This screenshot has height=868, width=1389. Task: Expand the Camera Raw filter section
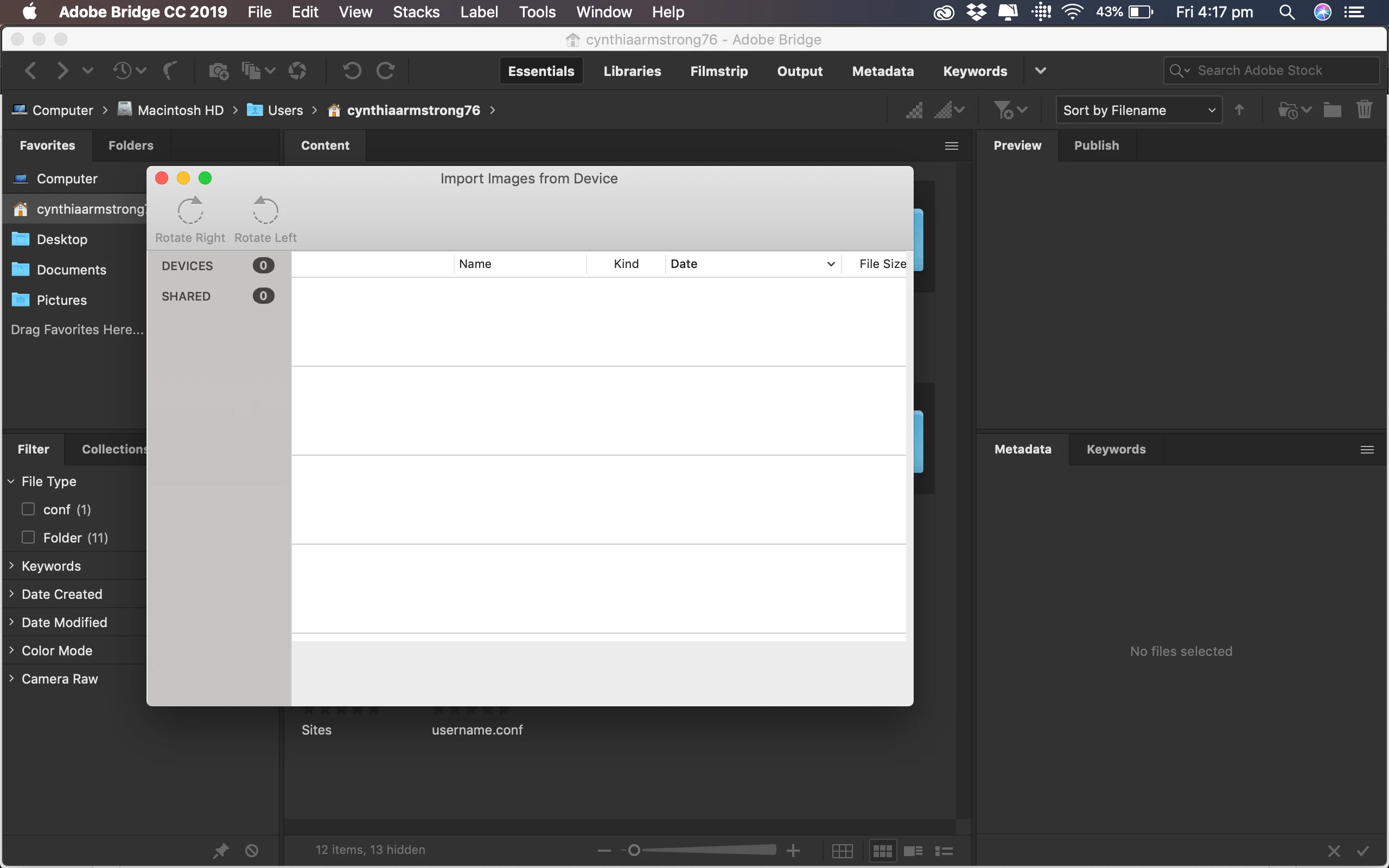(11, 678)
